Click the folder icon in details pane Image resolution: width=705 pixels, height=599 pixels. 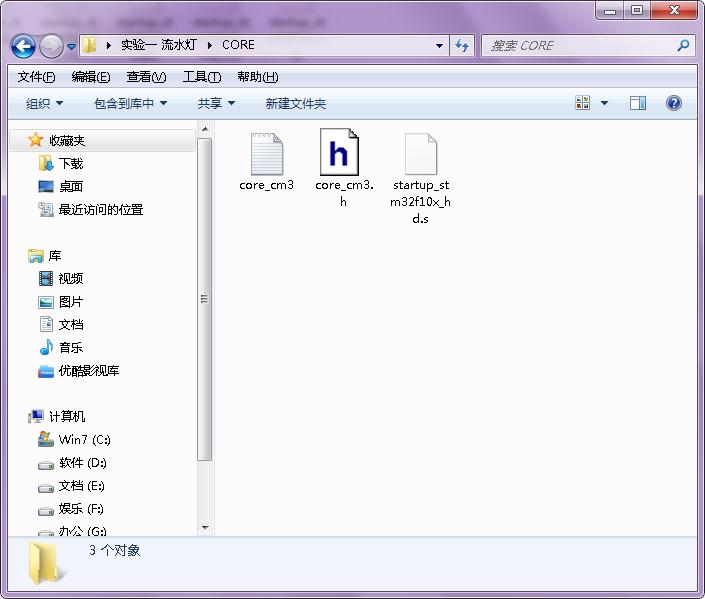(47, 563)
